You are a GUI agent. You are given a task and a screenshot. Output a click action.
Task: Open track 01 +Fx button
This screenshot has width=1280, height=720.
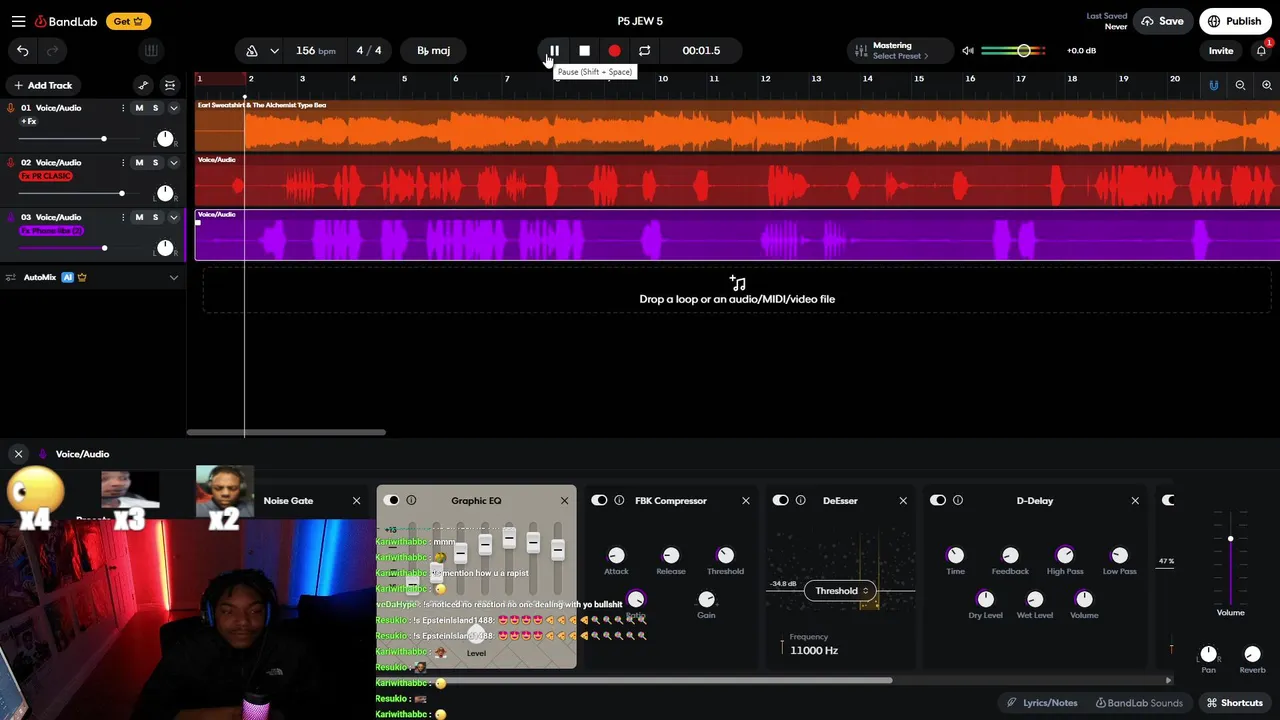point(29,121)
